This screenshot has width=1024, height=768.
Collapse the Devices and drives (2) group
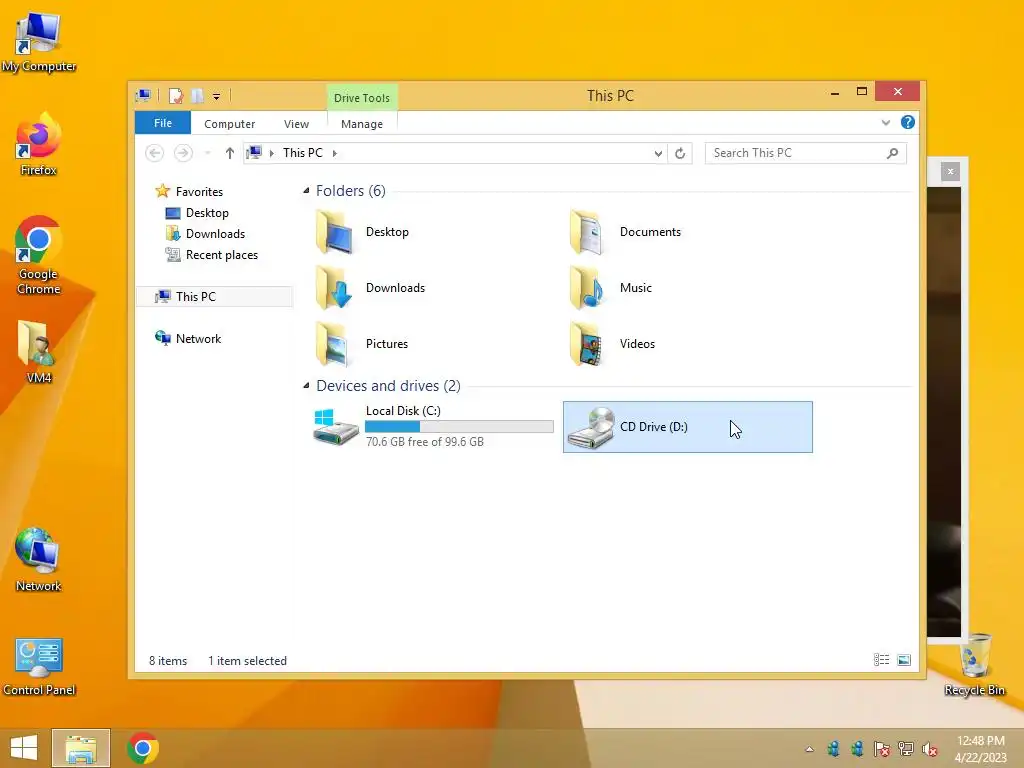click(x=306, y=386)
